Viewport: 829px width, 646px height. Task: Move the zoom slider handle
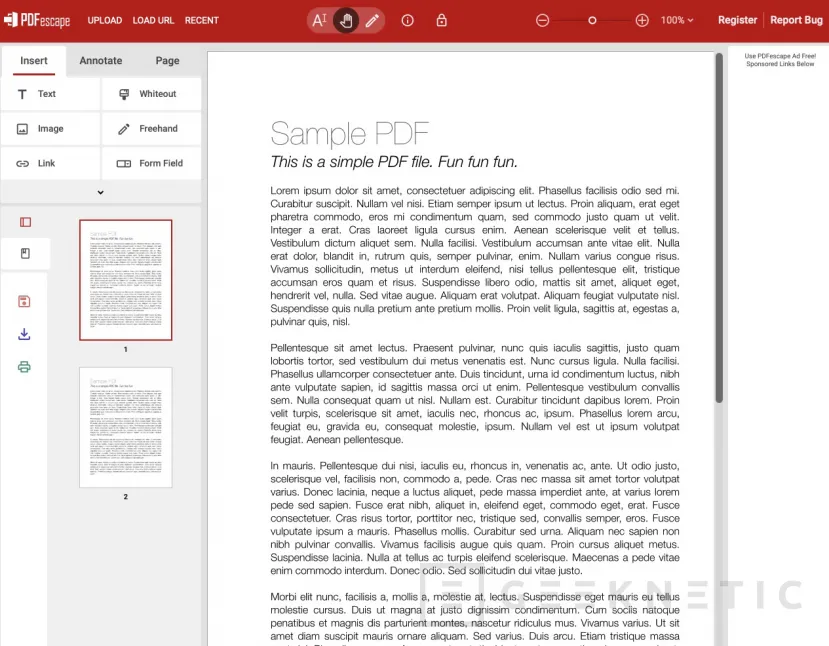(x=592, y=21)
